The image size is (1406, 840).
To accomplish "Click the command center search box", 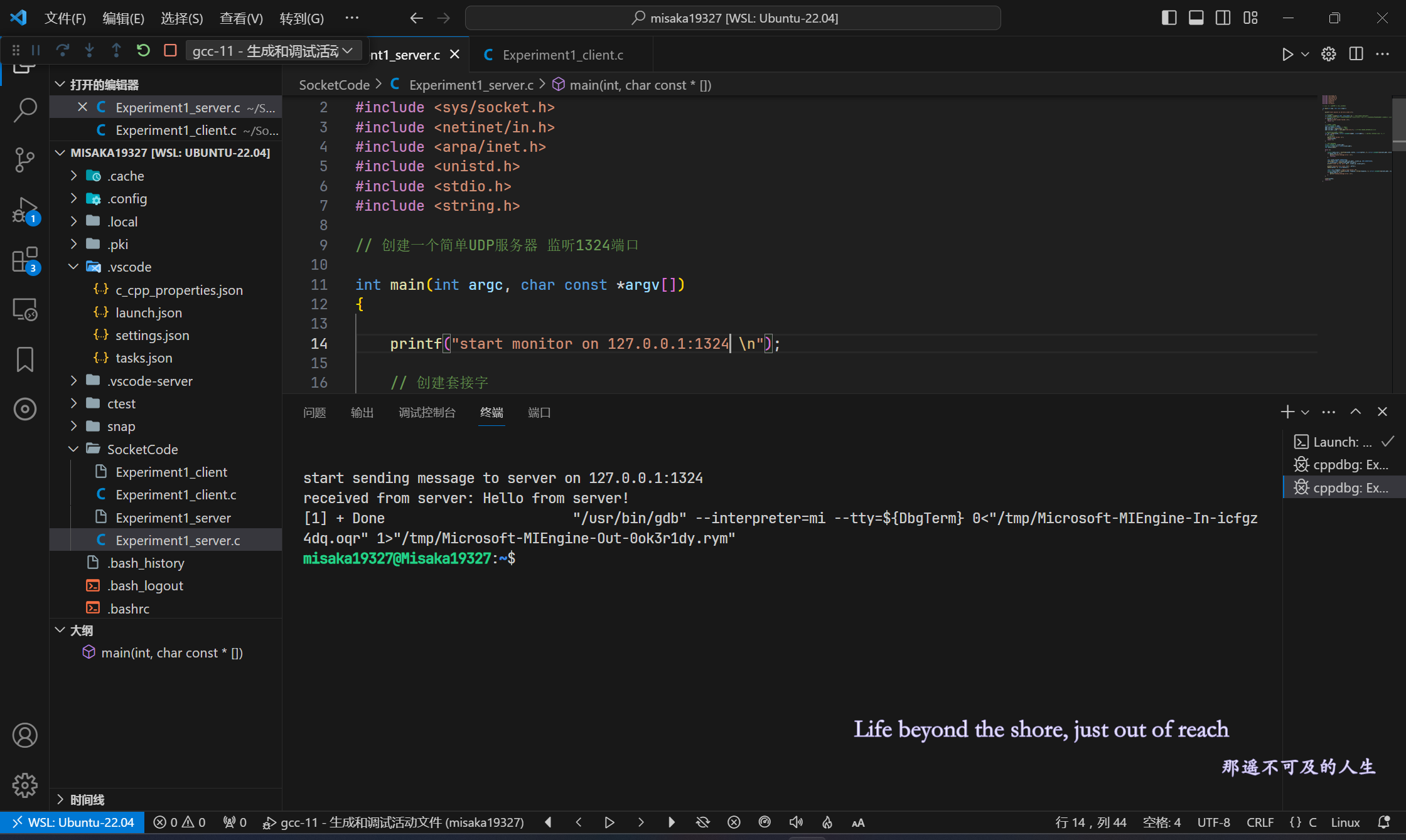I will [733, 18].
